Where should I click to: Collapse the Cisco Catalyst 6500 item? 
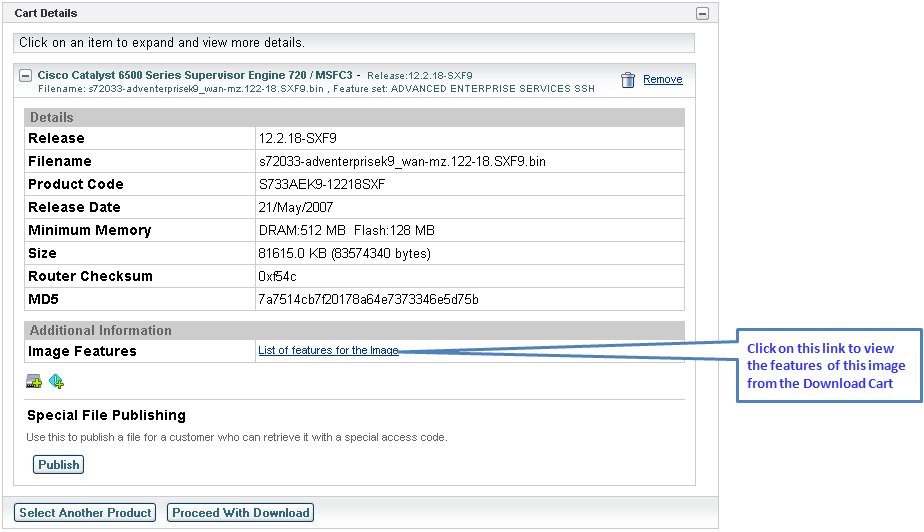pos(25,75)
